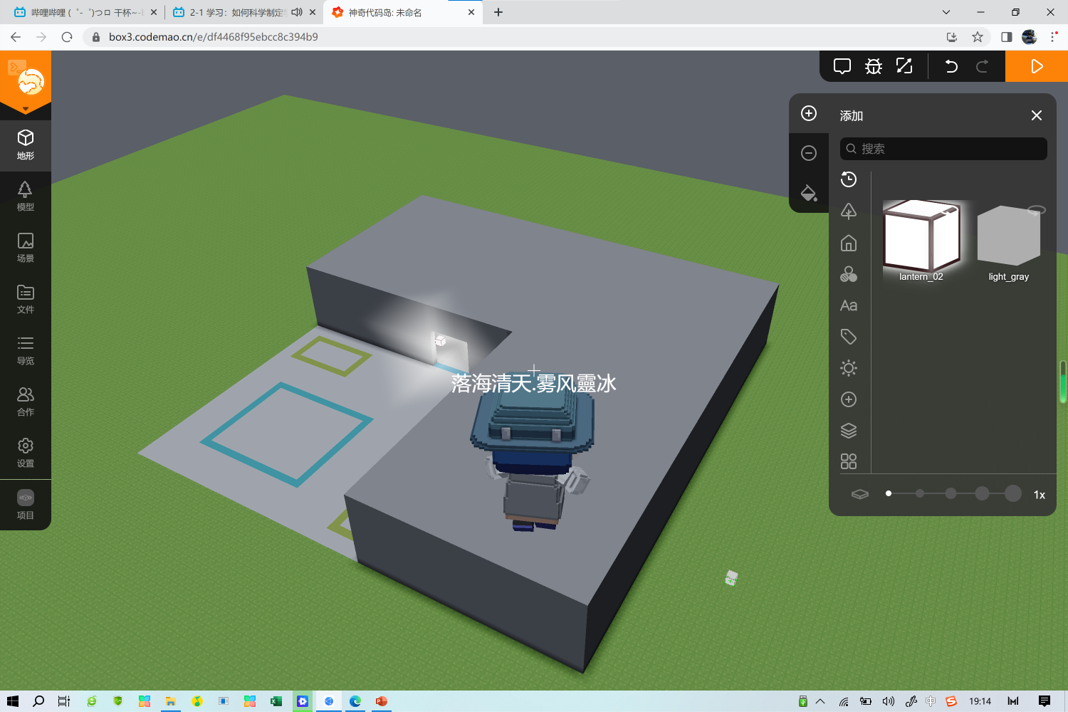Switch to add block mode (plus icon)
Image resolution: width=1068 pixels, height=712 pixels.
pos(808,113)
